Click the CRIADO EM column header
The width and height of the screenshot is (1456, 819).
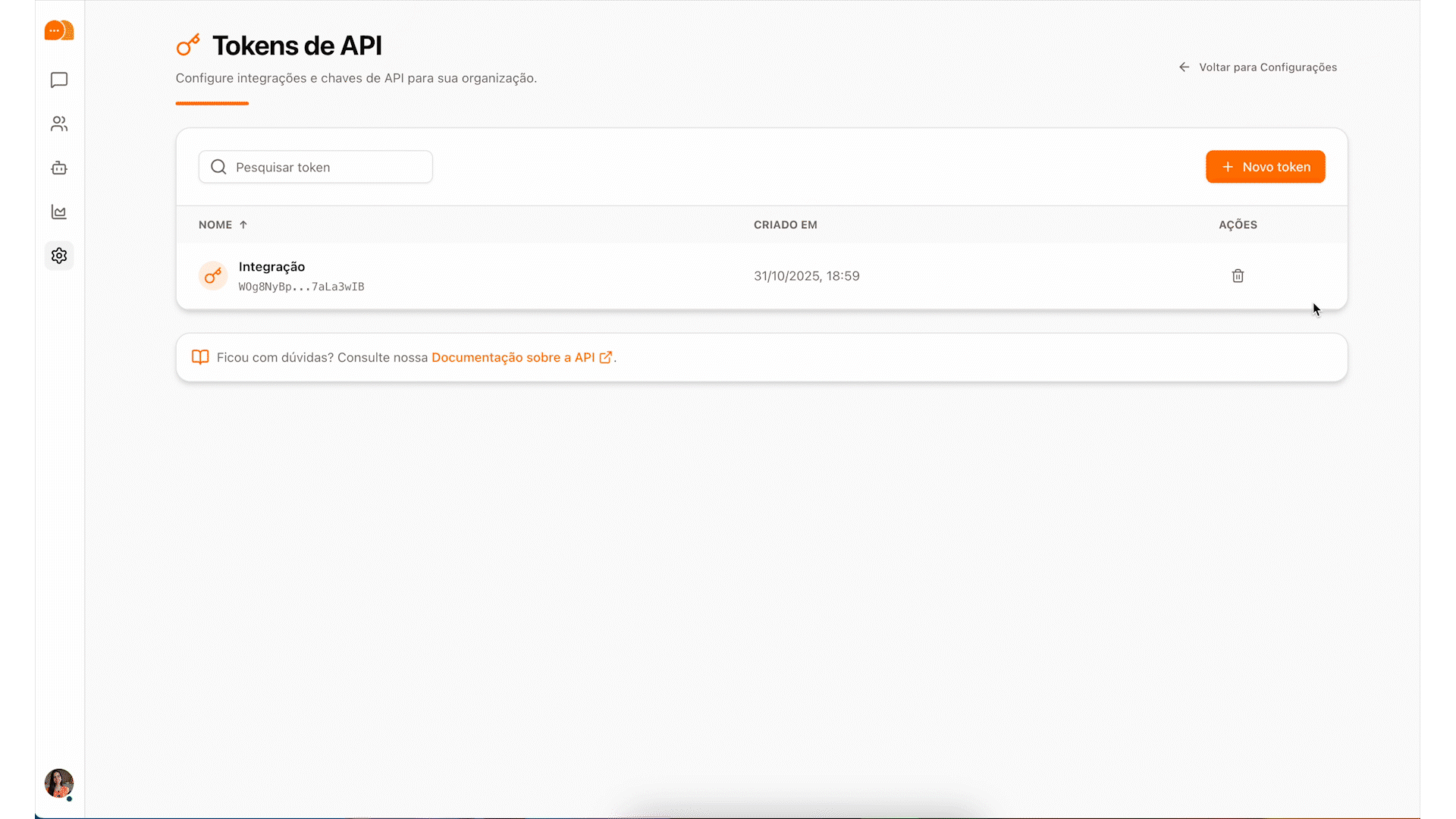click(785, 224)
